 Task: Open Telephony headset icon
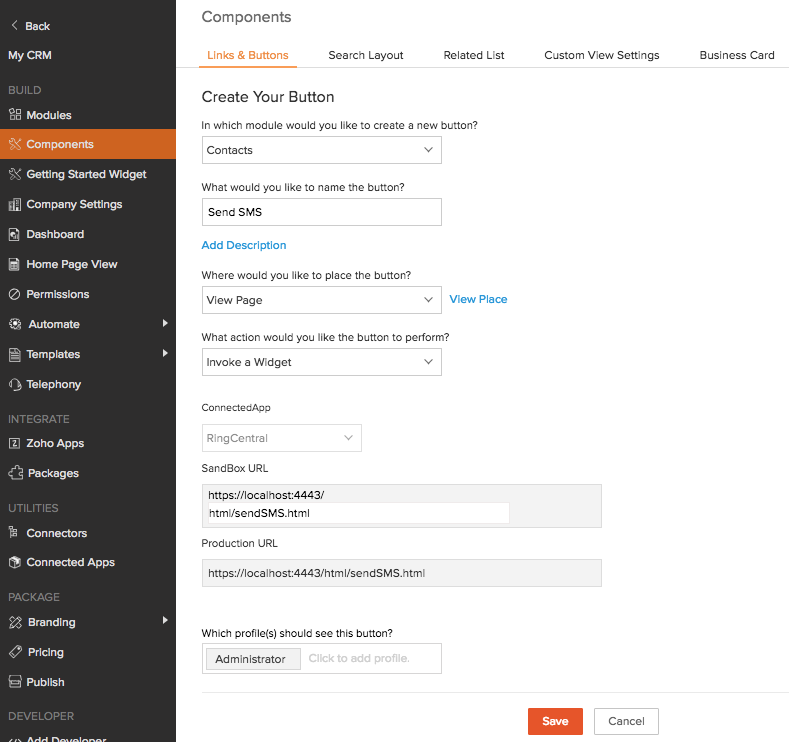[x=15, y=384]
